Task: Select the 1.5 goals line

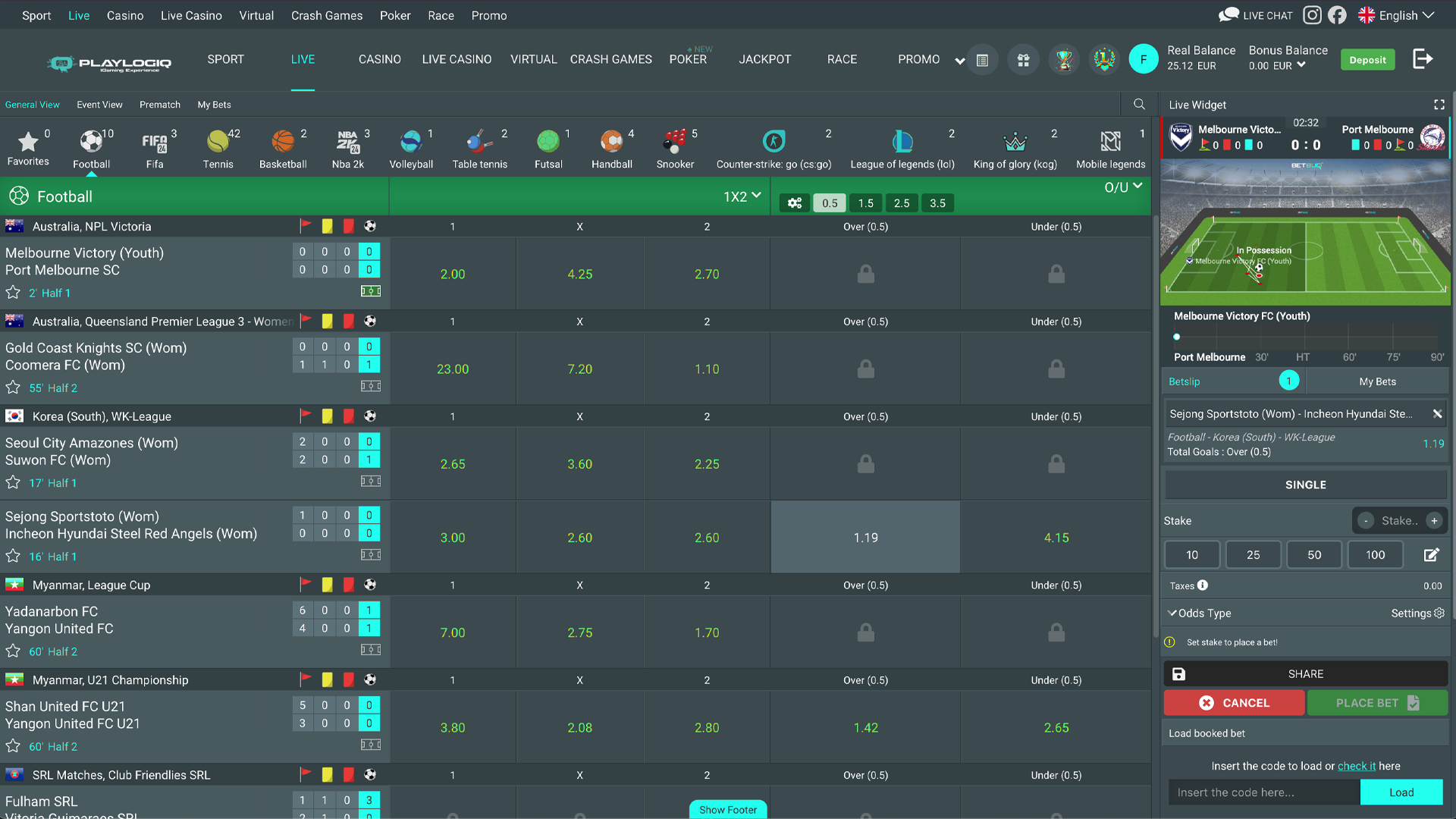Action: click(865, 202)
